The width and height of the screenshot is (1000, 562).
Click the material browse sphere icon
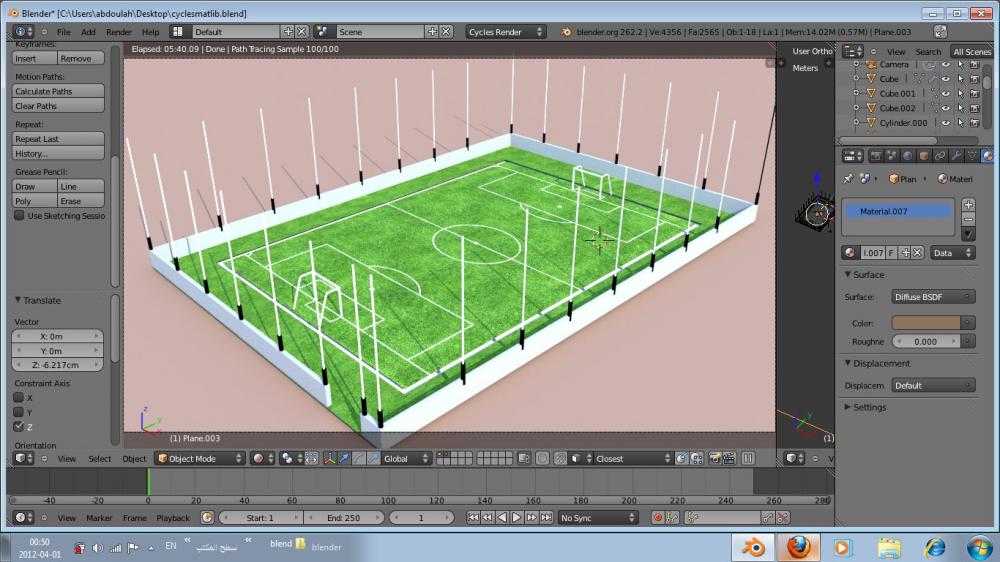[x=849, y=253]
